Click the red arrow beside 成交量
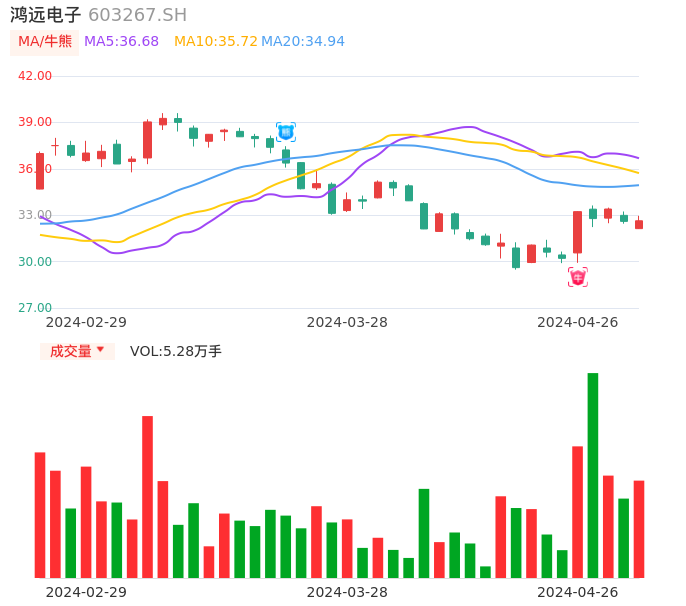 [x=100, y=350]
